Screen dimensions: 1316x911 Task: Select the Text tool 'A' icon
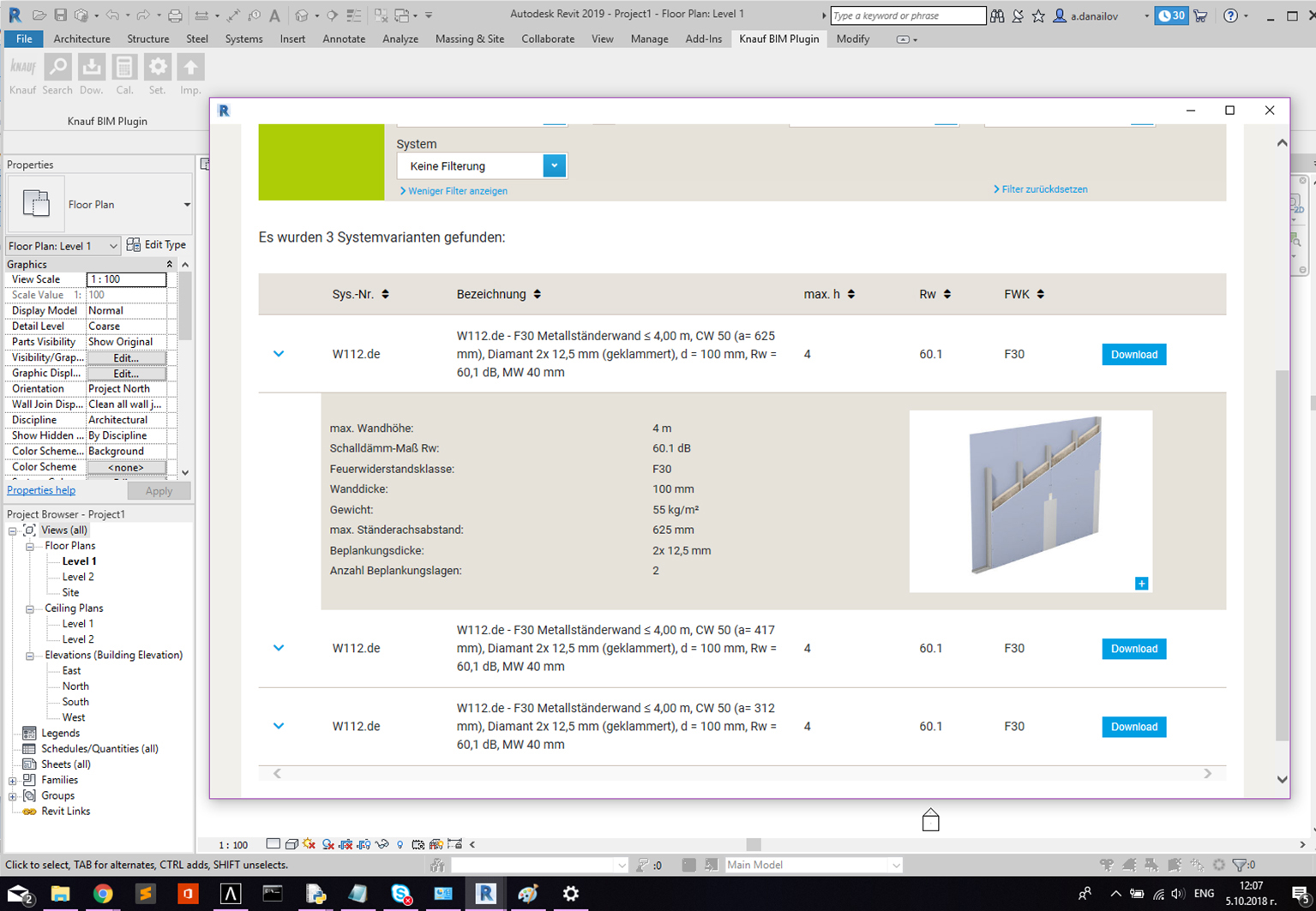coord(274,15)
